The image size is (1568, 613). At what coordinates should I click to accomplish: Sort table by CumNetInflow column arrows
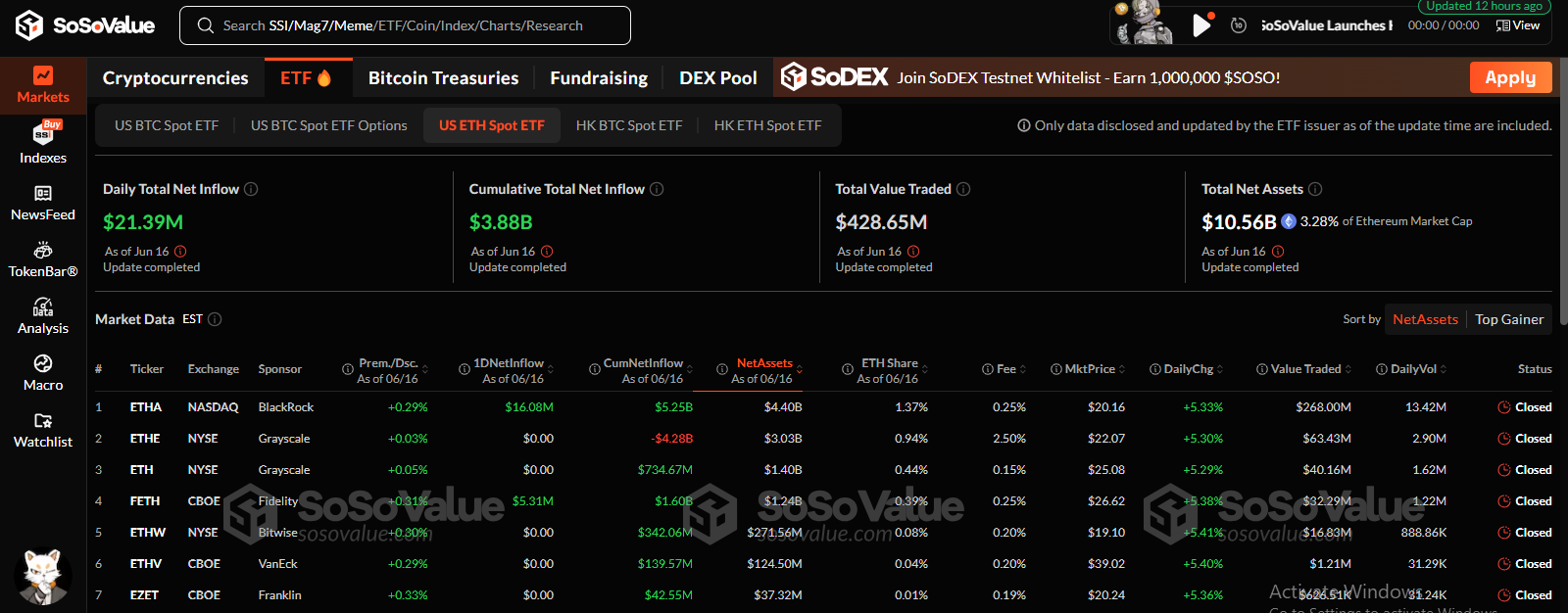click(690, 370)
